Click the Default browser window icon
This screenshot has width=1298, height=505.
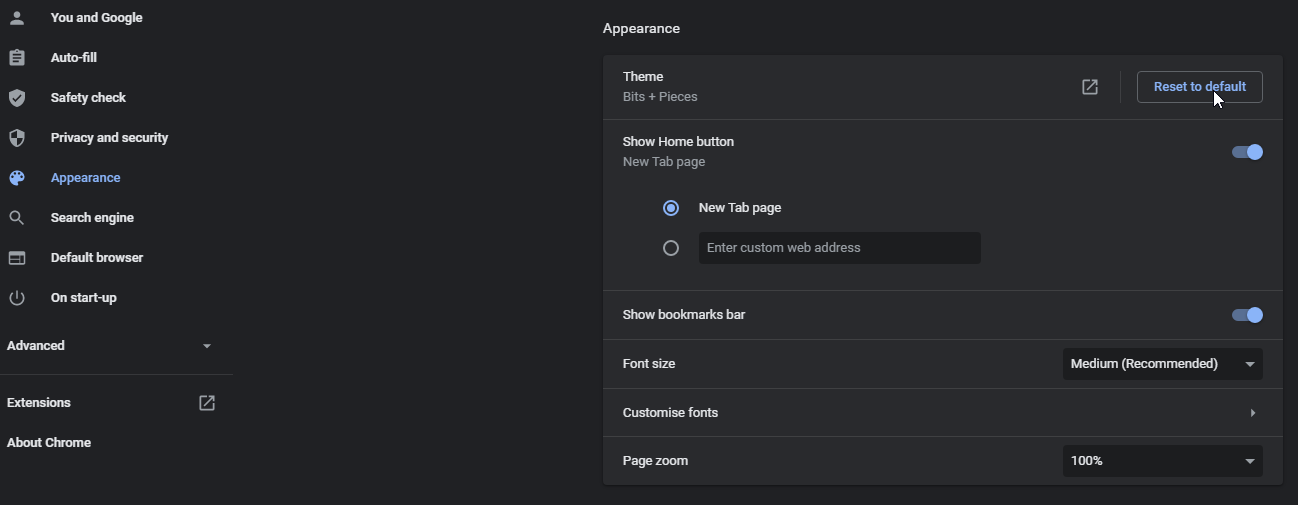16,258
